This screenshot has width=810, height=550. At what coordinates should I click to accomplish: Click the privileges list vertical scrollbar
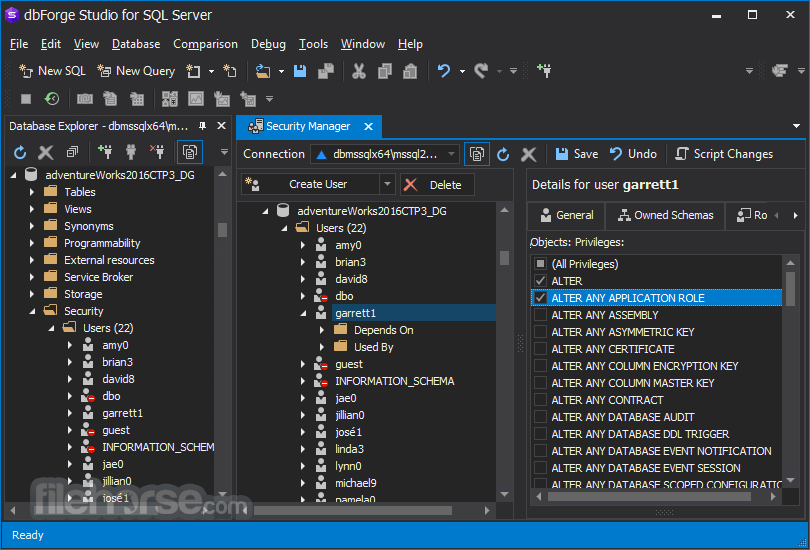click(790, 289)
